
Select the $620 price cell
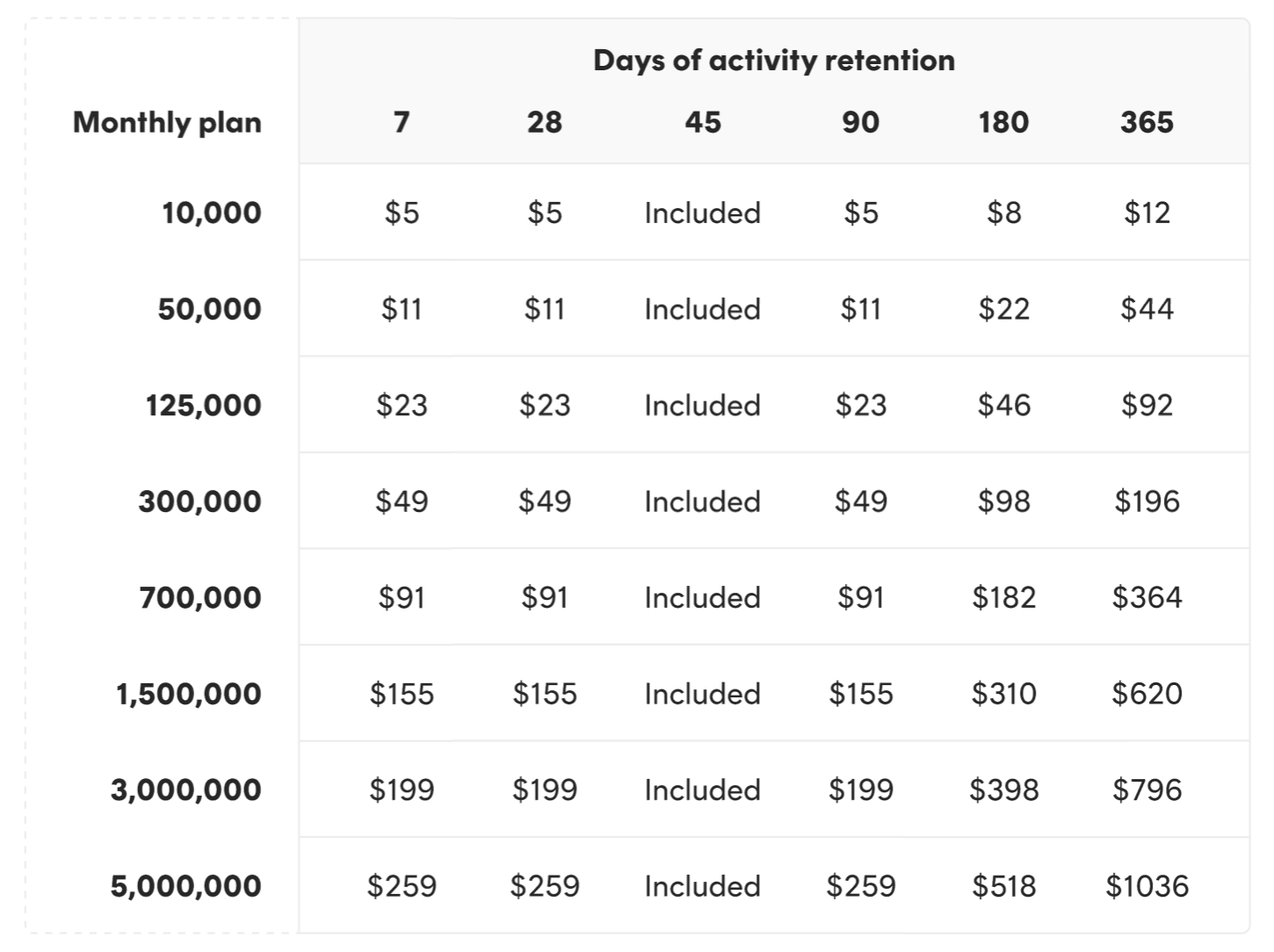(1147, 694)
